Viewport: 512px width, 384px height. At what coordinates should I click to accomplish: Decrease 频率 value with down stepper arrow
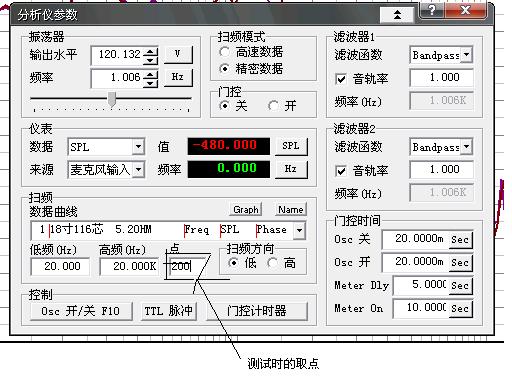click(x=151, y=82)
